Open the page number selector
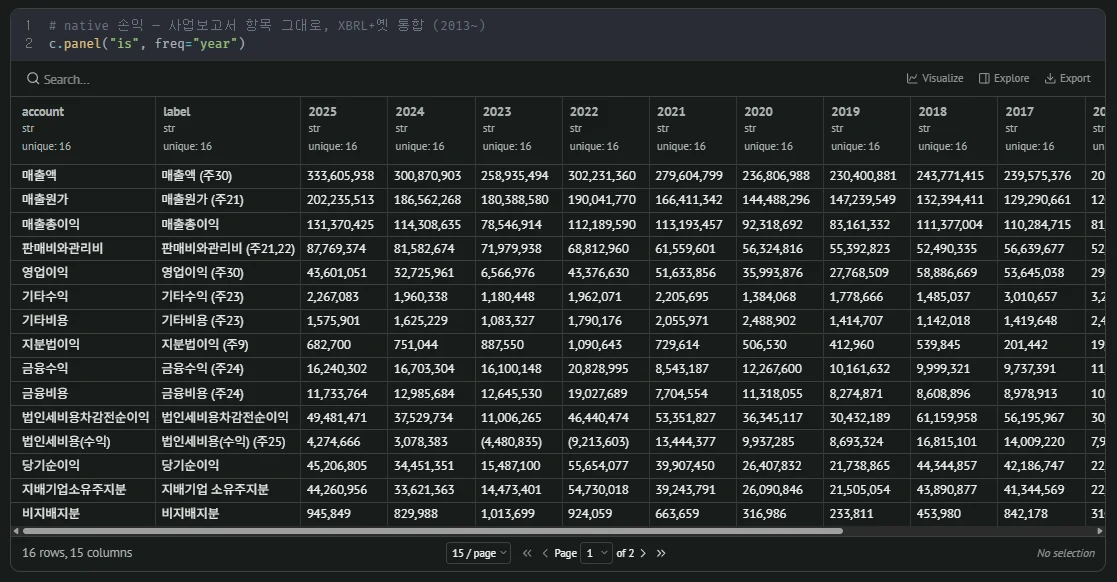1117x582 pixels. (x=596, y=553)
